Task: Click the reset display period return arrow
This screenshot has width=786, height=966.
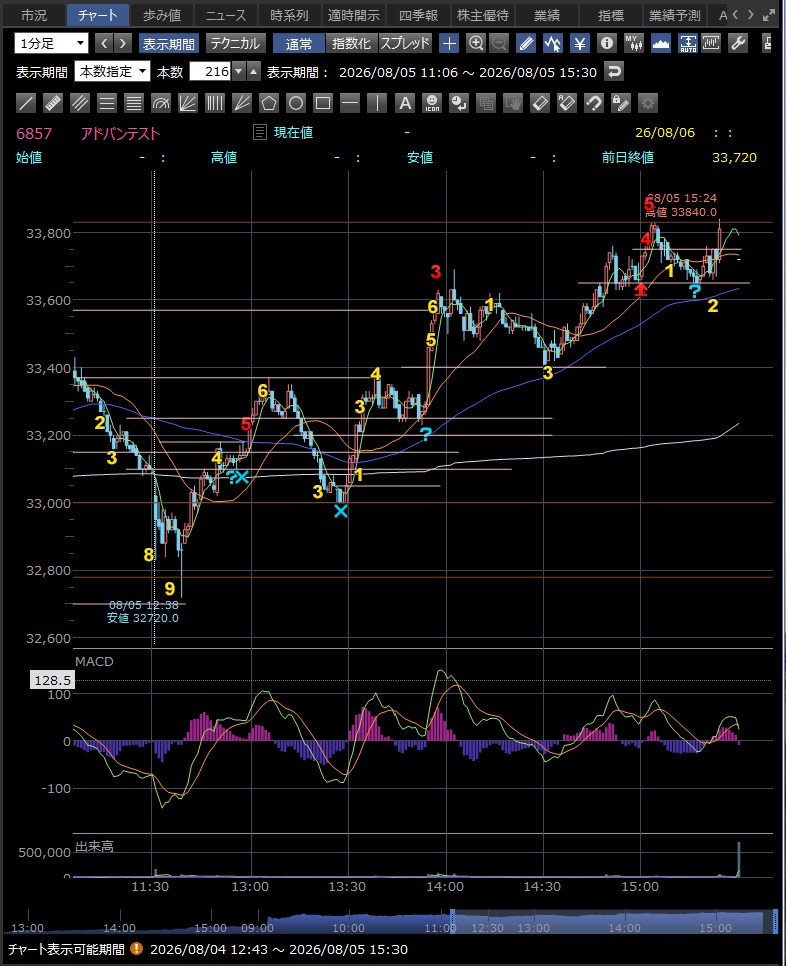Action: (614, 71)
